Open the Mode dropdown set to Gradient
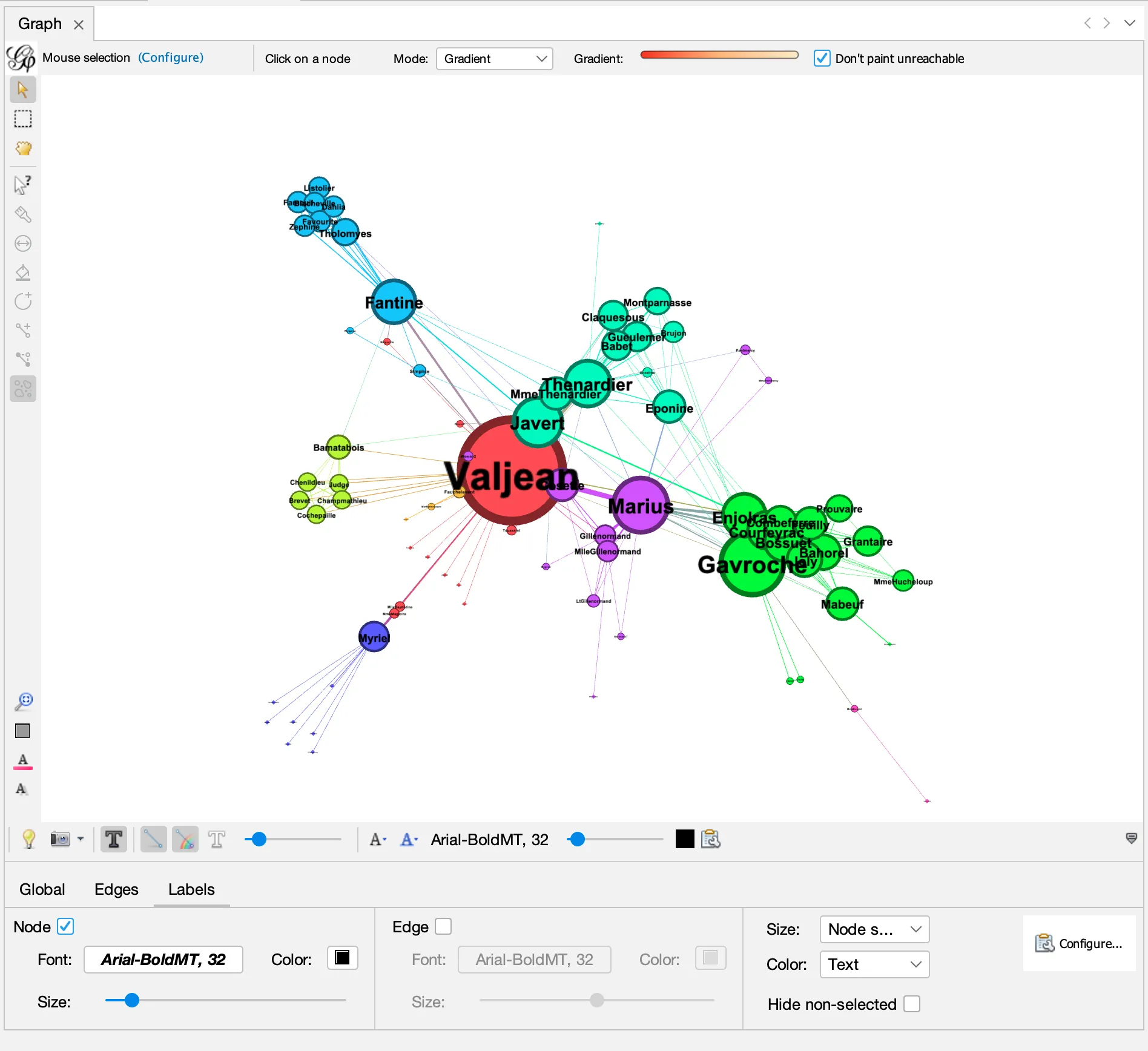This screenshot has width=1148, height=1051. point(494,59)
